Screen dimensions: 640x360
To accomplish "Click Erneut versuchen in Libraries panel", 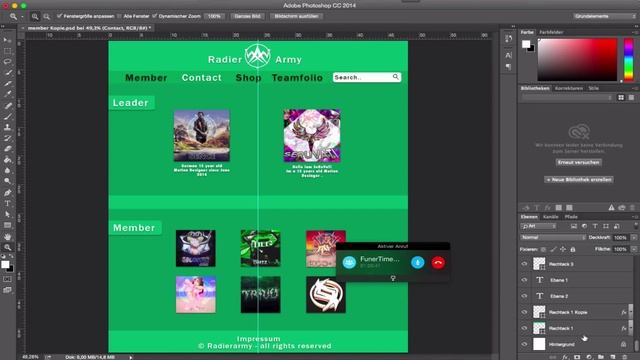I will pyautogui.click(x=578, y=162).
